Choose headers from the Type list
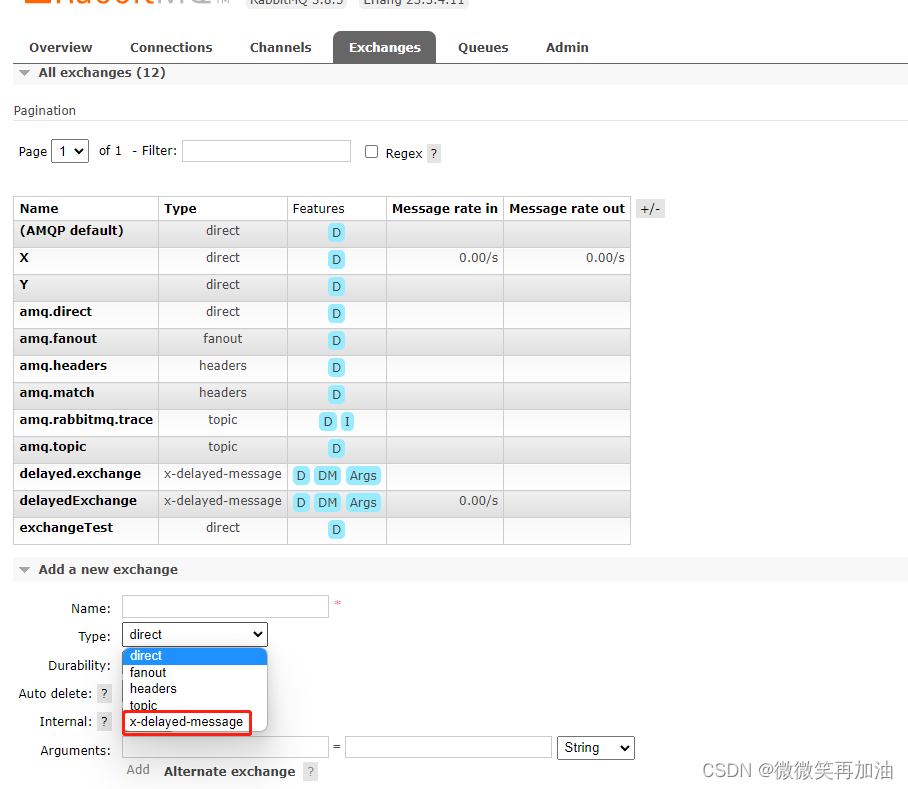The height and width of the screenshot is (789, 908). [x=195, y=689]
